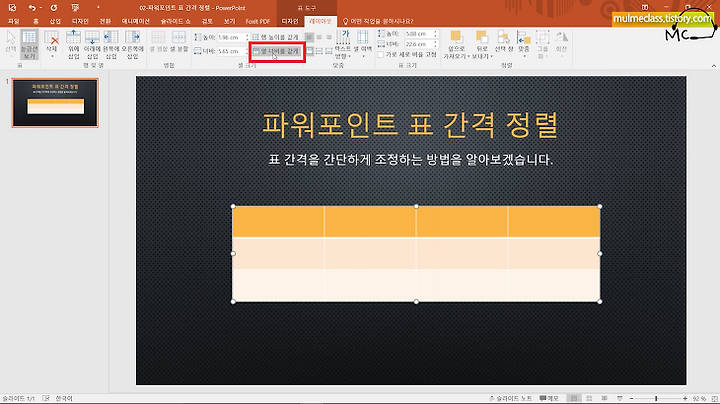Click the table height 5.88 cm field
The image size is (720, 404).
tap(421, 34)
